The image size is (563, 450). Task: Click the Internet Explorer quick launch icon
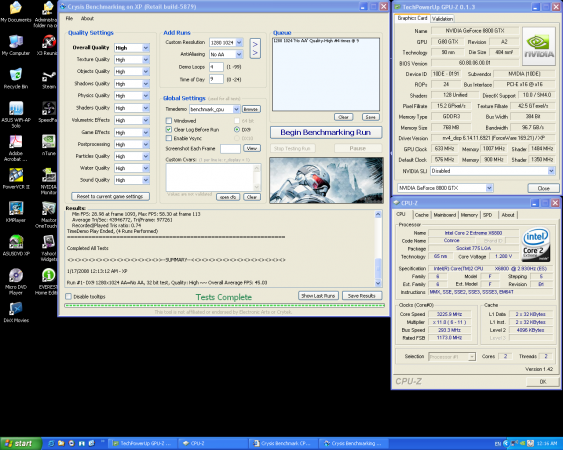pyautogui.click(x=51, y=444)
